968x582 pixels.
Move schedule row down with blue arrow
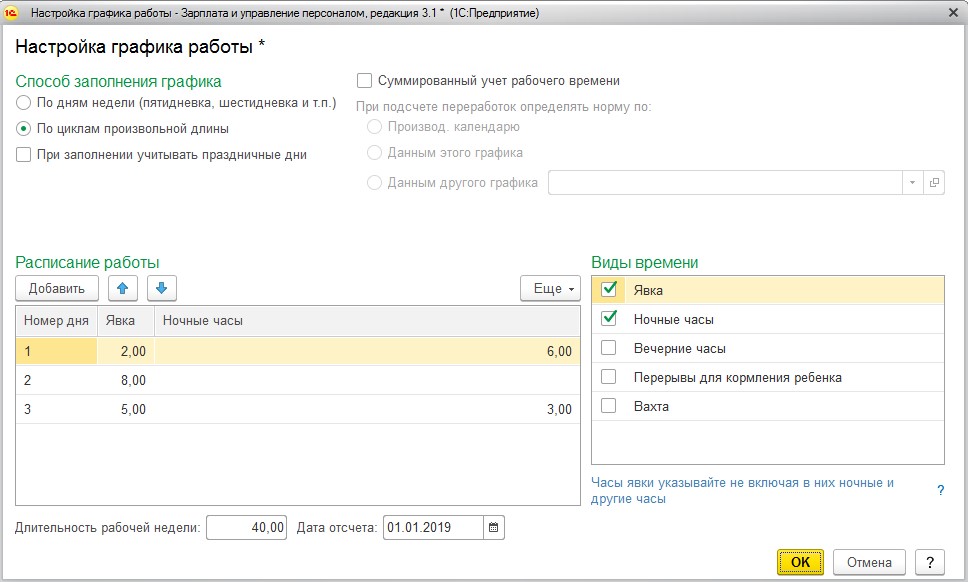coord(162,288)
